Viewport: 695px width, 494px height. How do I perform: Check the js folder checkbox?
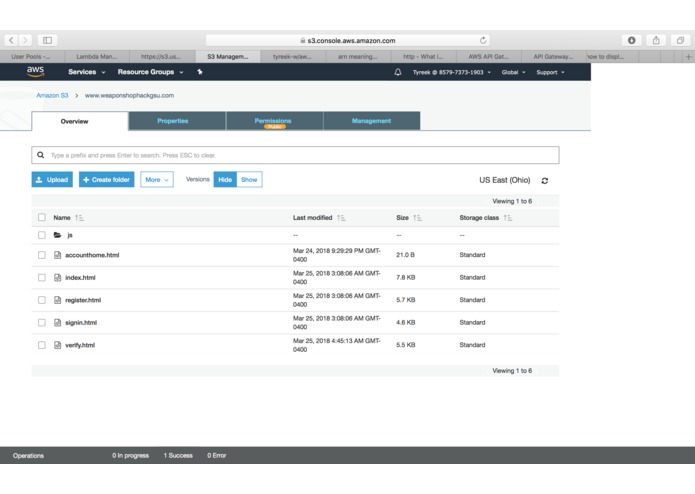point(42,235)
